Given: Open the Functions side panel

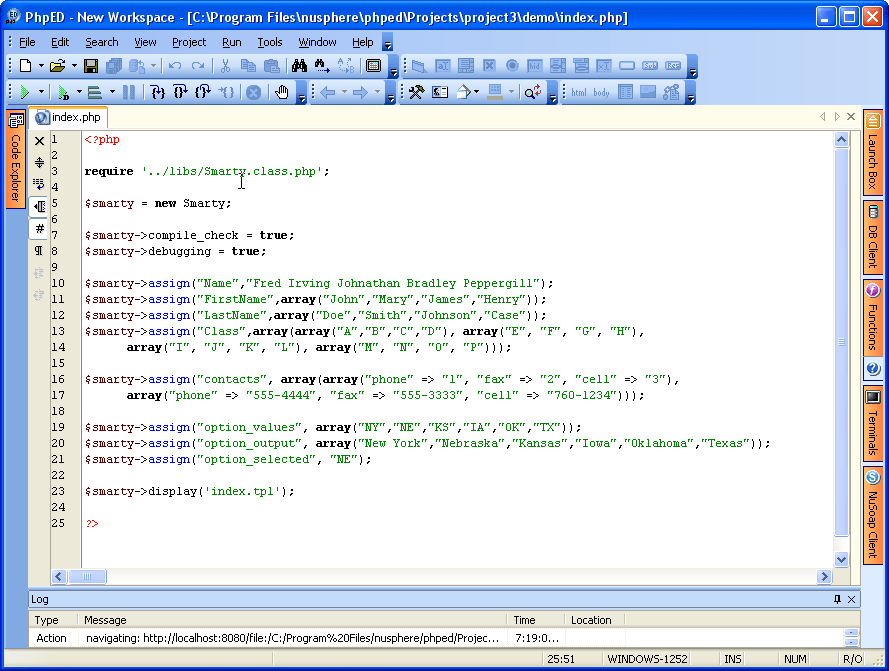Looking at the screenshot, I should click(x=872, y=315).
